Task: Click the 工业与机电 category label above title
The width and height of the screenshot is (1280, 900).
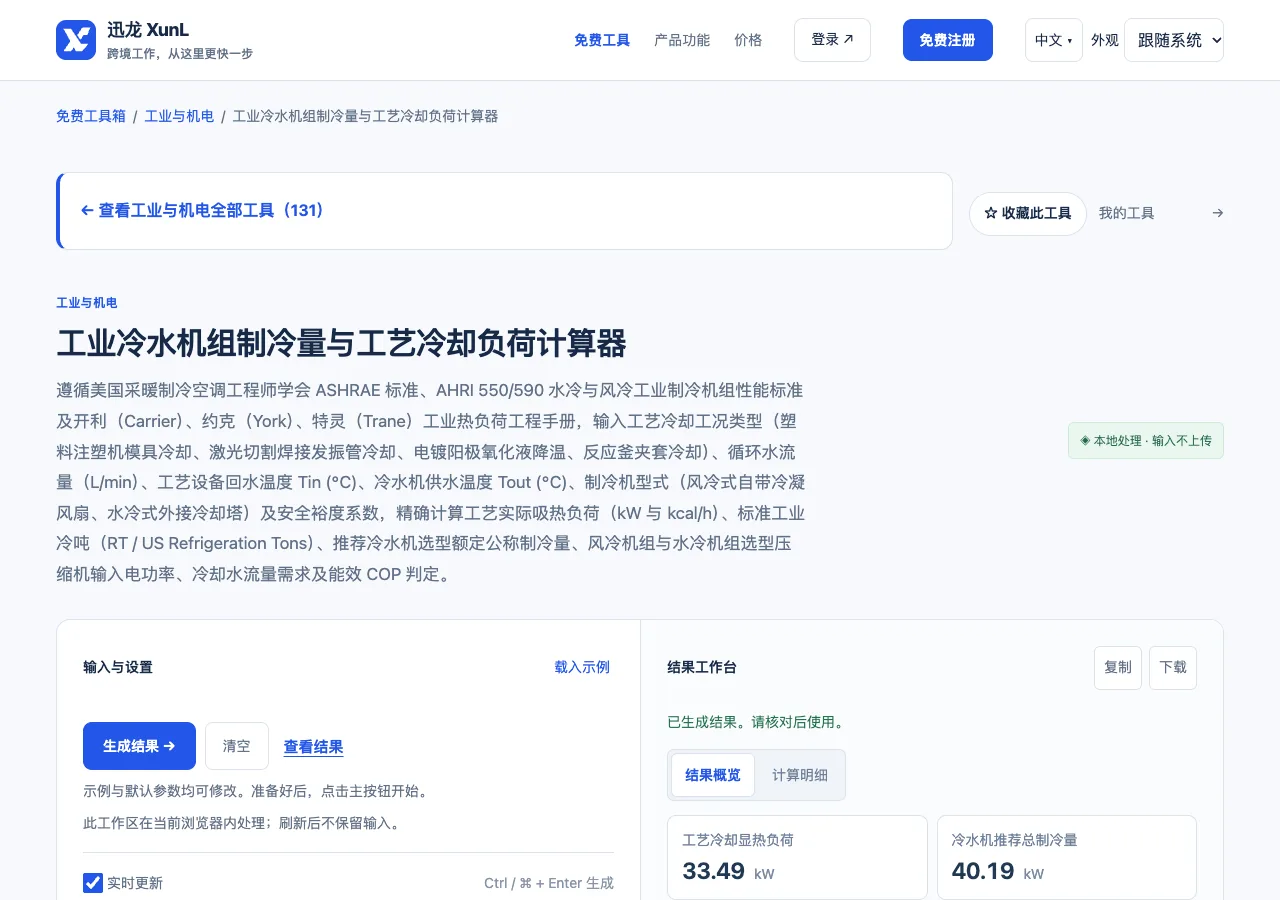Action: pyautogui.click(x=86, y=303)
